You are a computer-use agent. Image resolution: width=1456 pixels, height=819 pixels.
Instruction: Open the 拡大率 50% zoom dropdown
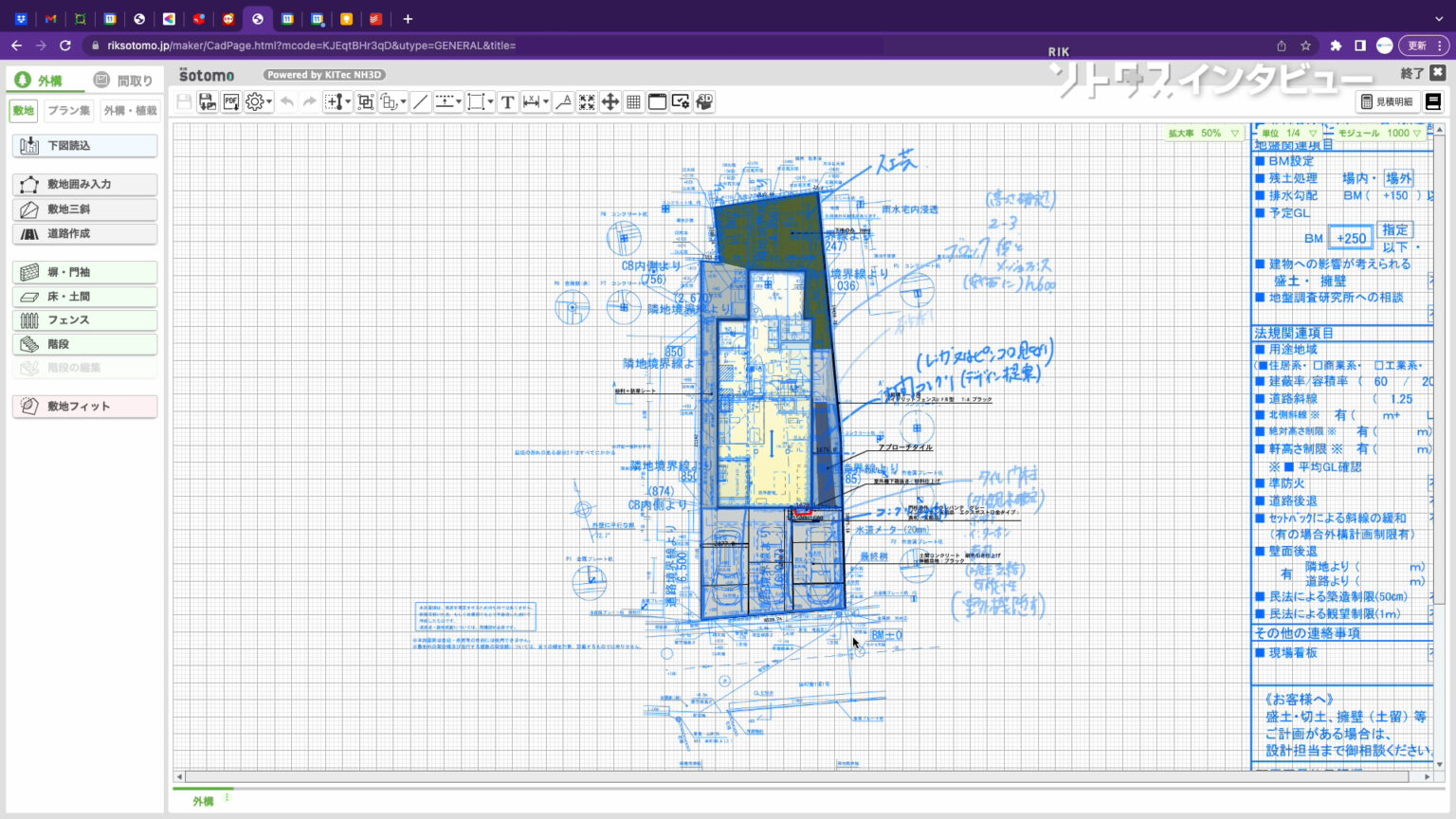[x=1204, y=134]
